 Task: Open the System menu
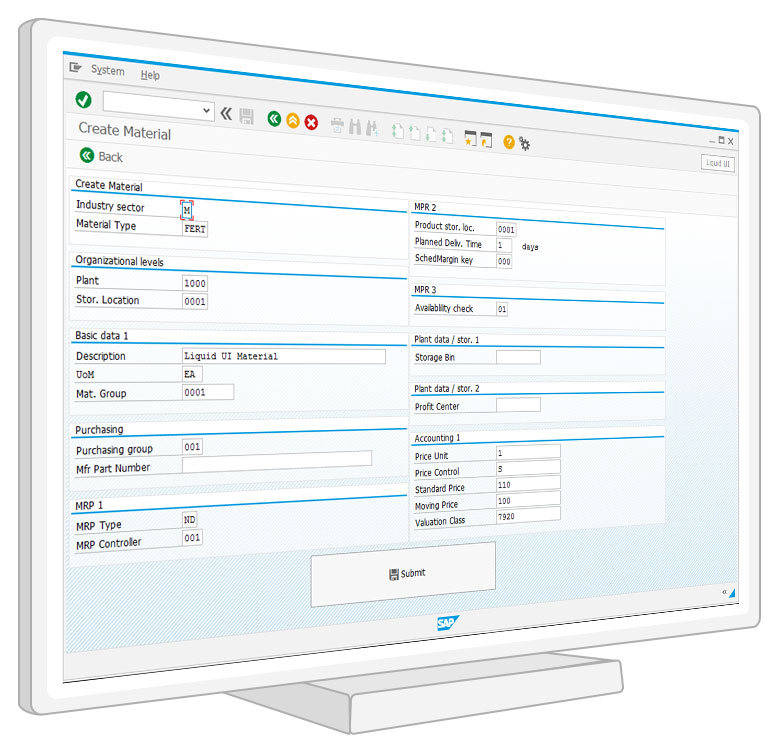[x=108, y=70]
